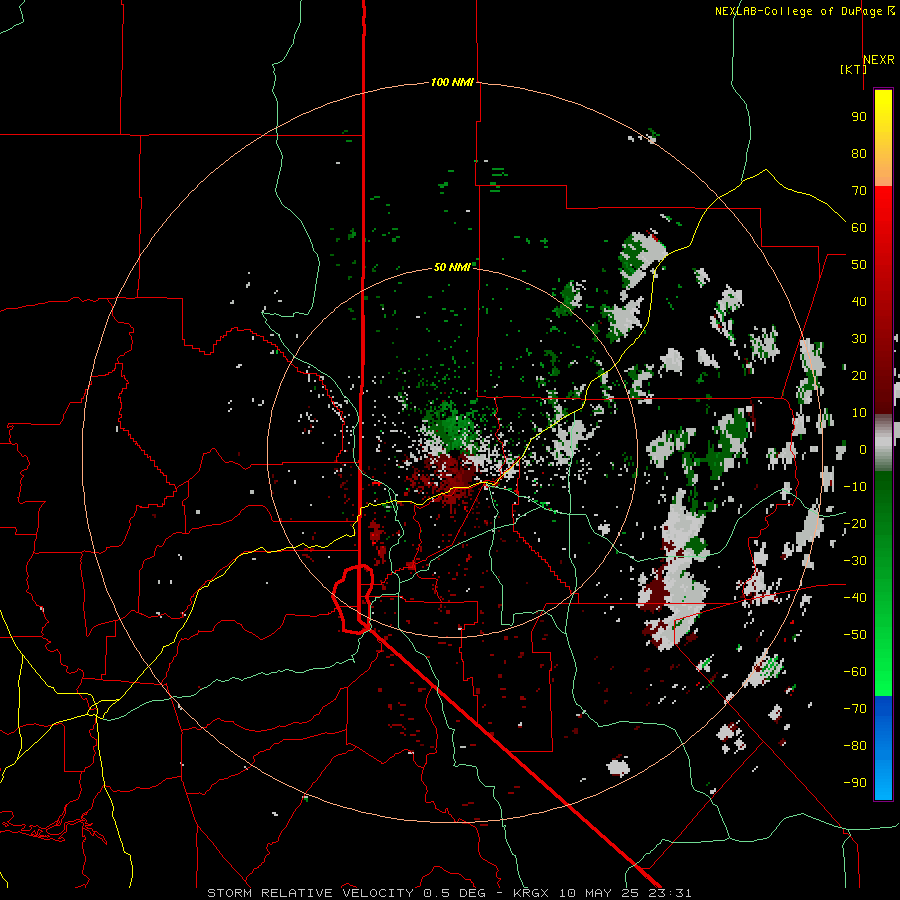Select the positive 10 scale value
This screenshot has height=900, width=900.
[x=859, y=413]
